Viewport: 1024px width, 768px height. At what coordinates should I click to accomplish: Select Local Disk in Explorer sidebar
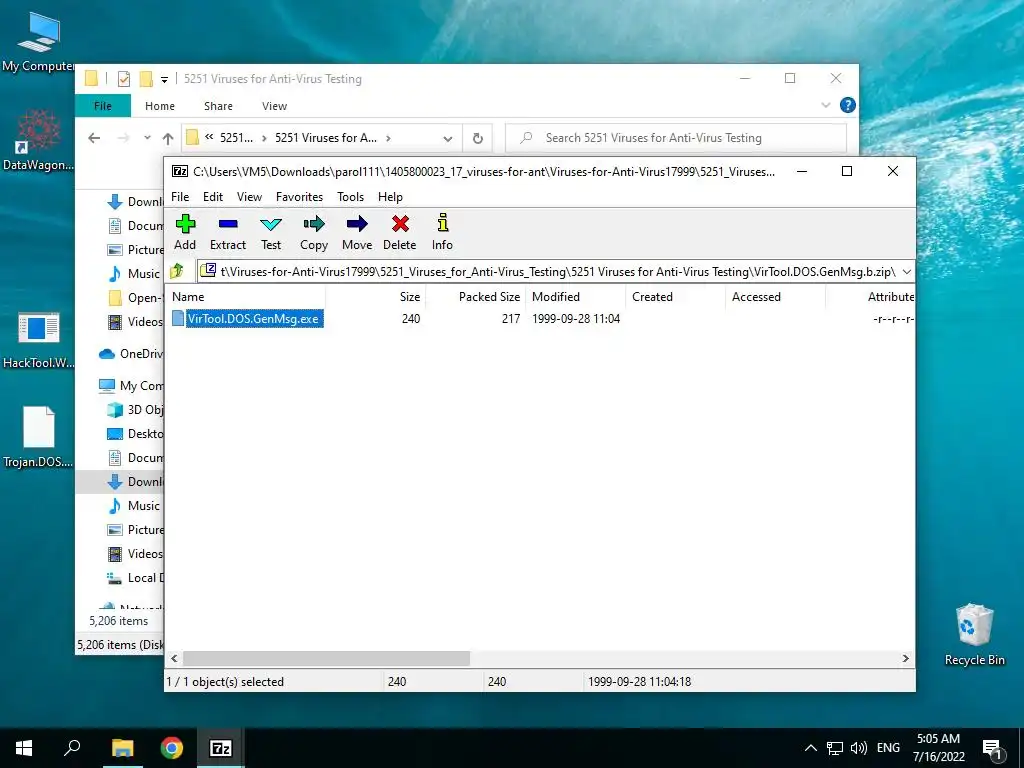tap(136, 578)
